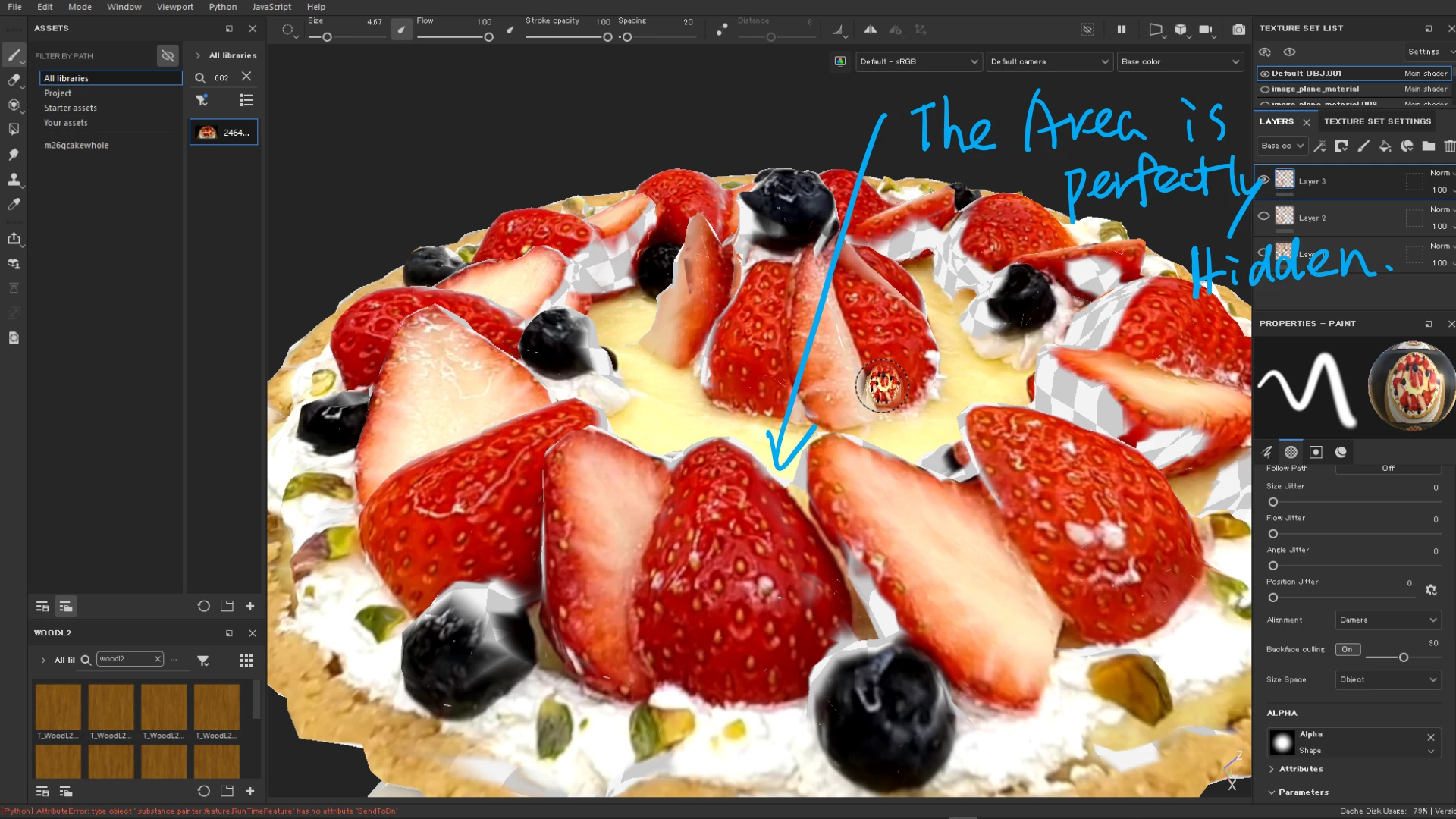This screenshot has height=819, width=1456.
Task: Select the Smudge tool in left toolbar
Action: click(14, 154)
